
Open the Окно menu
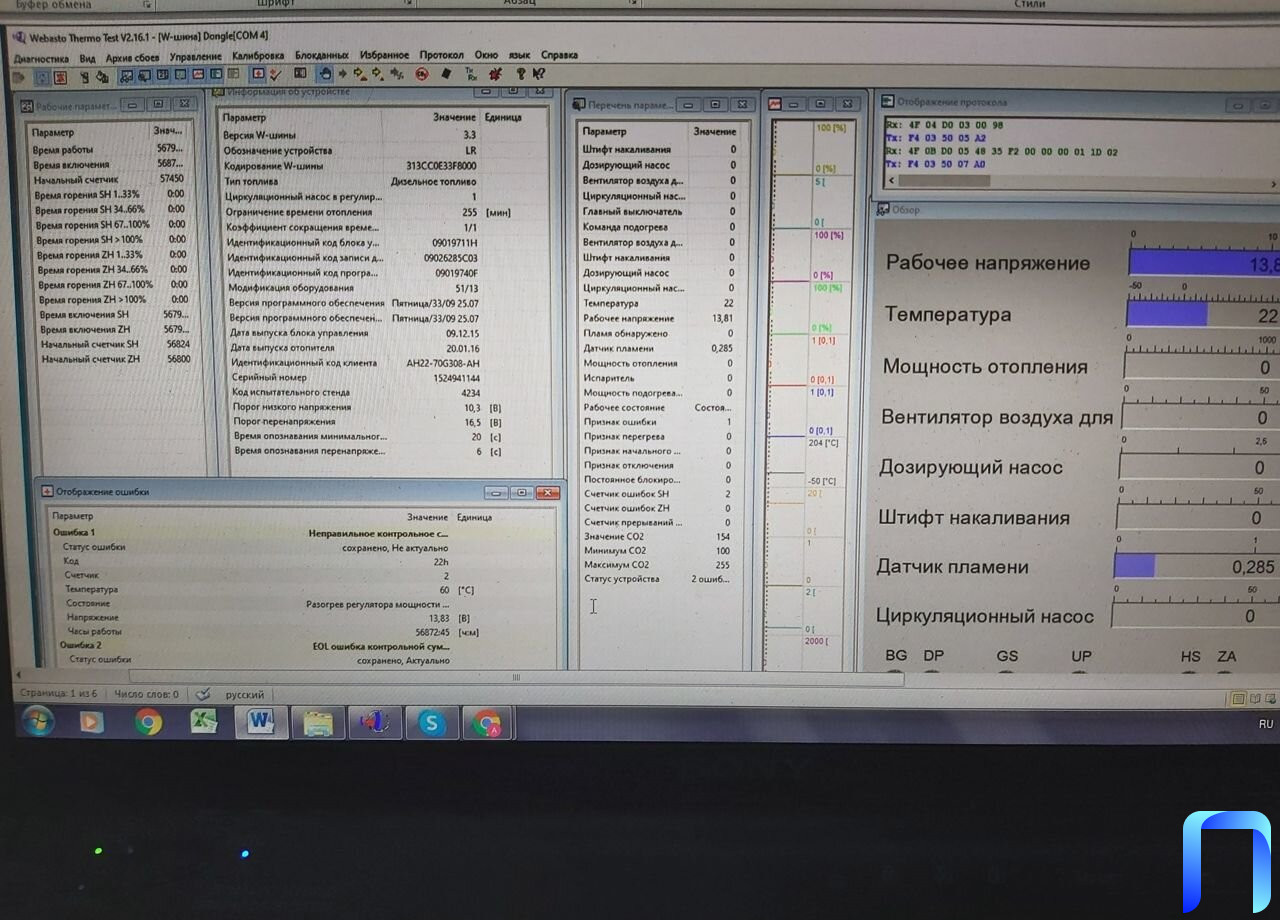click(x=486, y=55)
